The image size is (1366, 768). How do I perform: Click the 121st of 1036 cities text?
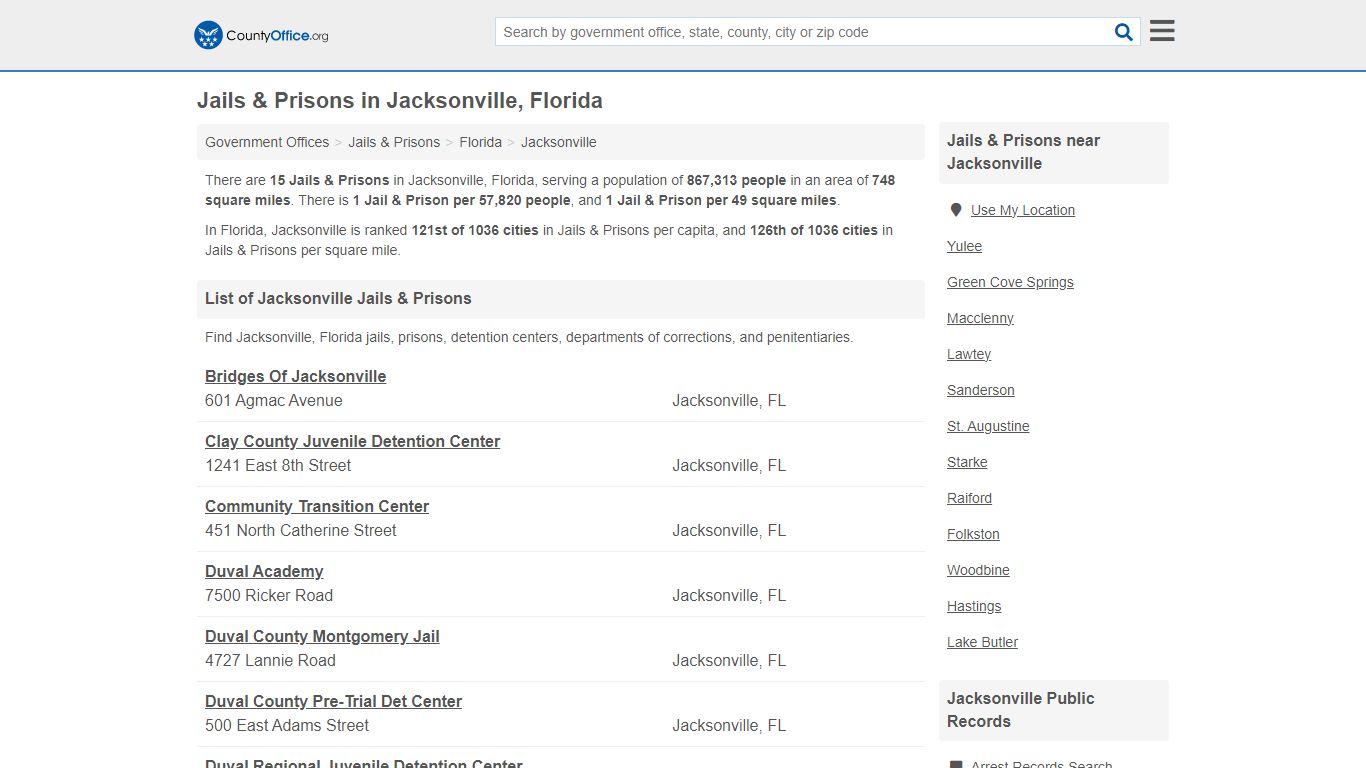pyautogui.click(x=475, y=230)
